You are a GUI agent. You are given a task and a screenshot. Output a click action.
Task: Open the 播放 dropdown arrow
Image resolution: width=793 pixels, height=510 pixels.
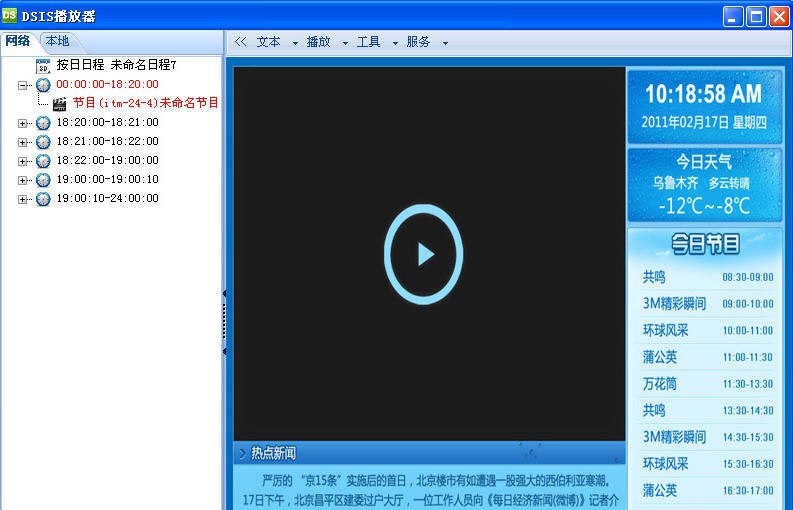coord(345,44)
